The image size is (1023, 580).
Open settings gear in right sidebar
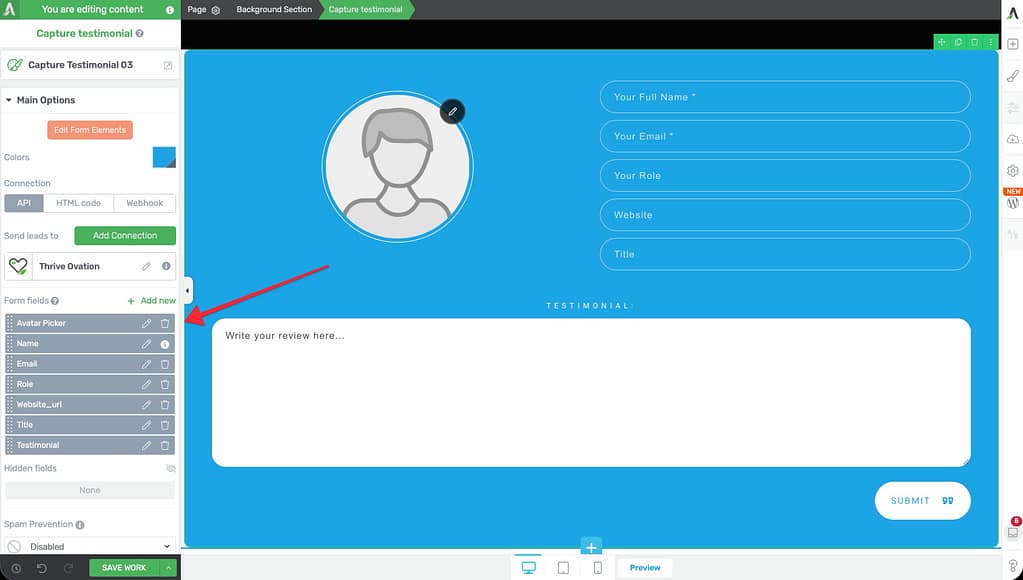tap(1012, 171)
